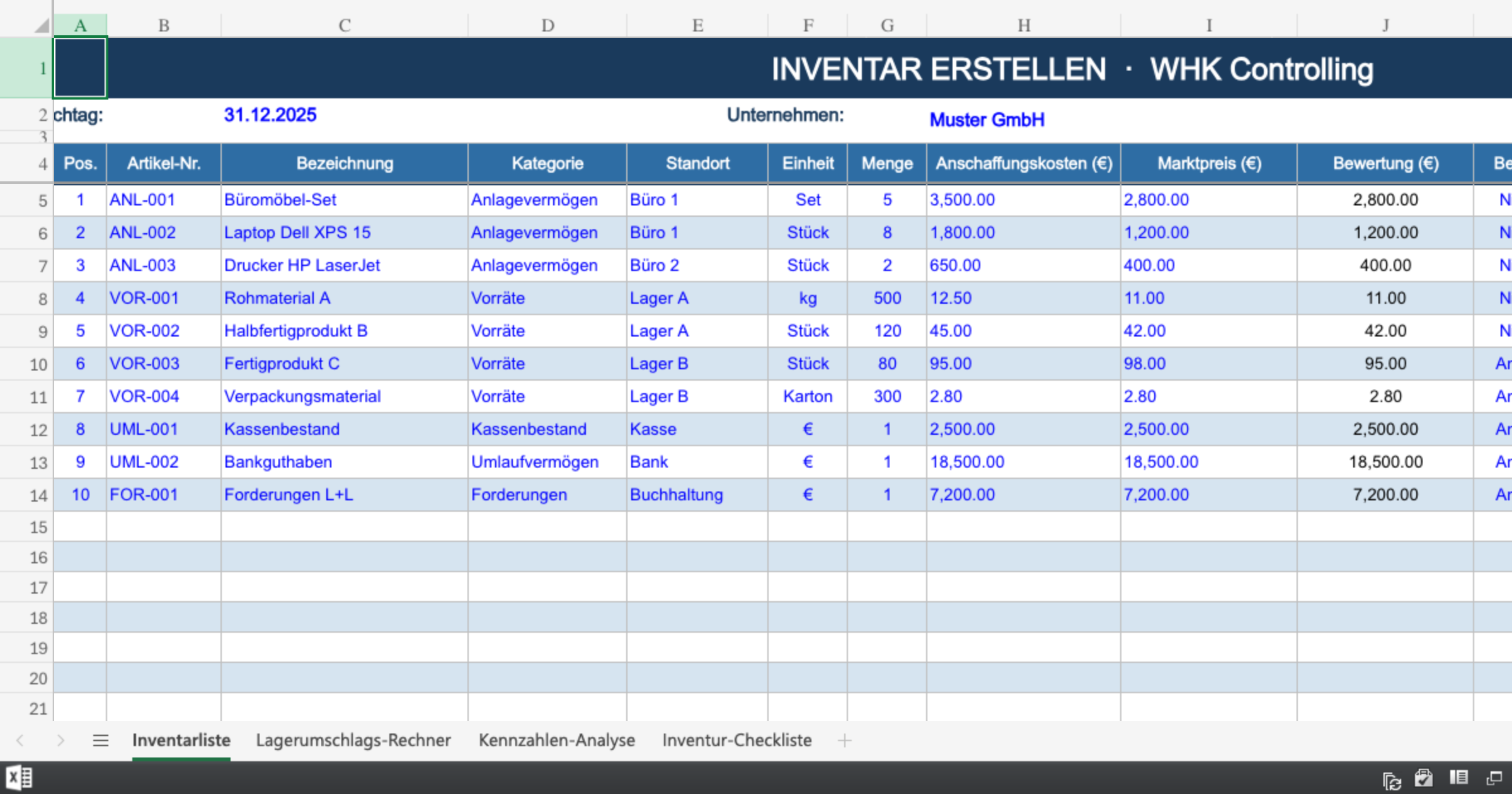This screenshot has height=794, width=1512.
Task: Select the Muster GmbH cell
Action: (987, 119)
